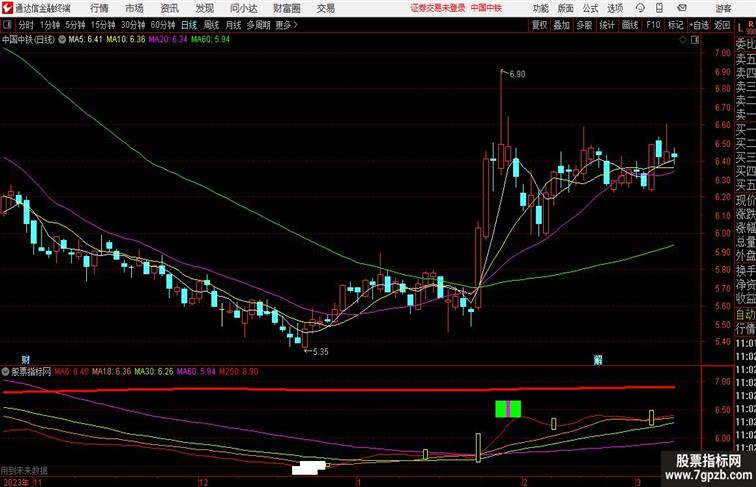Image resolution: width=756 pixels, height=487 pixels.
Task: Open the 行情 menu
Action: (99, 8)
